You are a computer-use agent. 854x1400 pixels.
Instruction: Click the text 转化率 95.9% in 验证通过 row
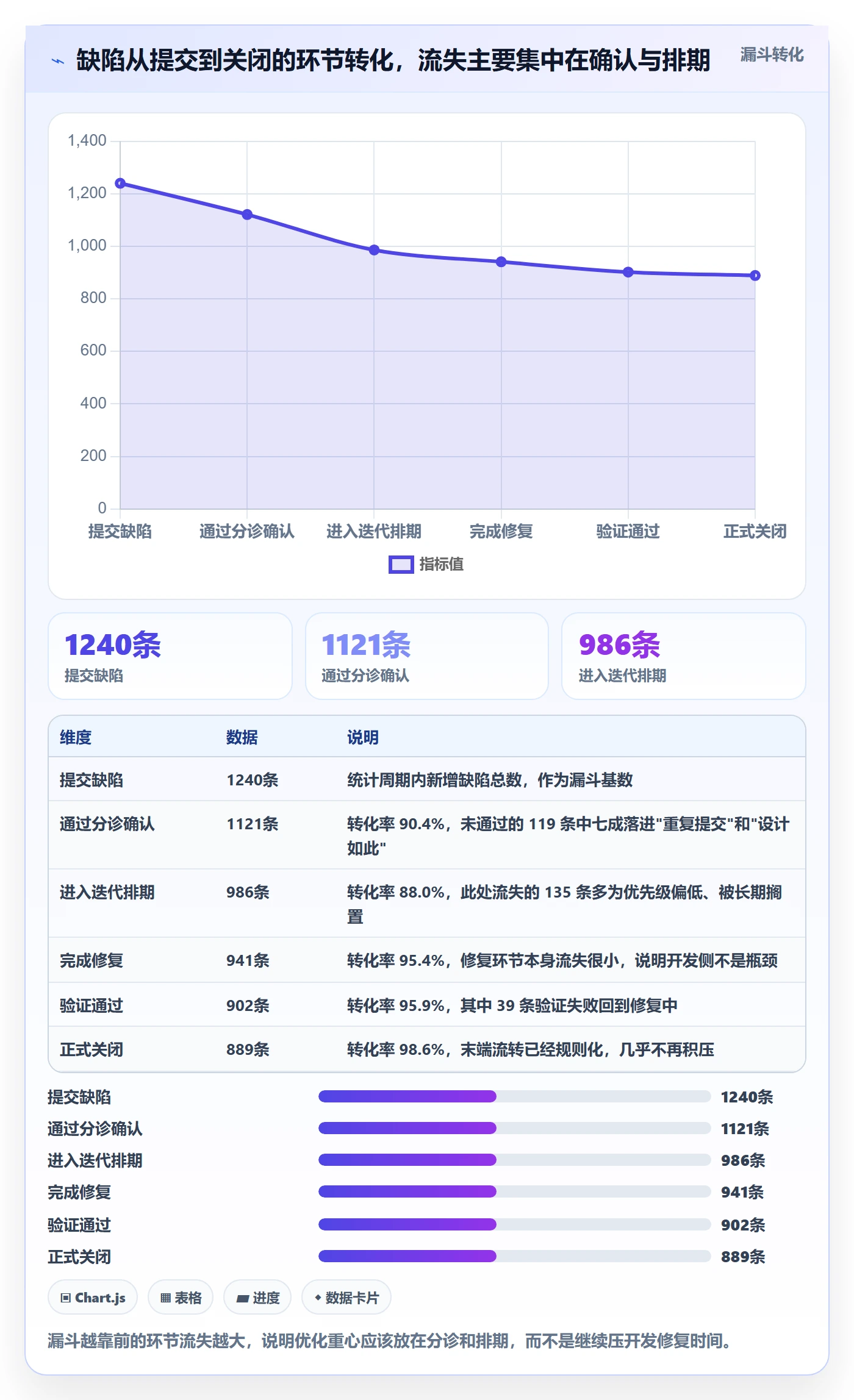coord(396,1005)
